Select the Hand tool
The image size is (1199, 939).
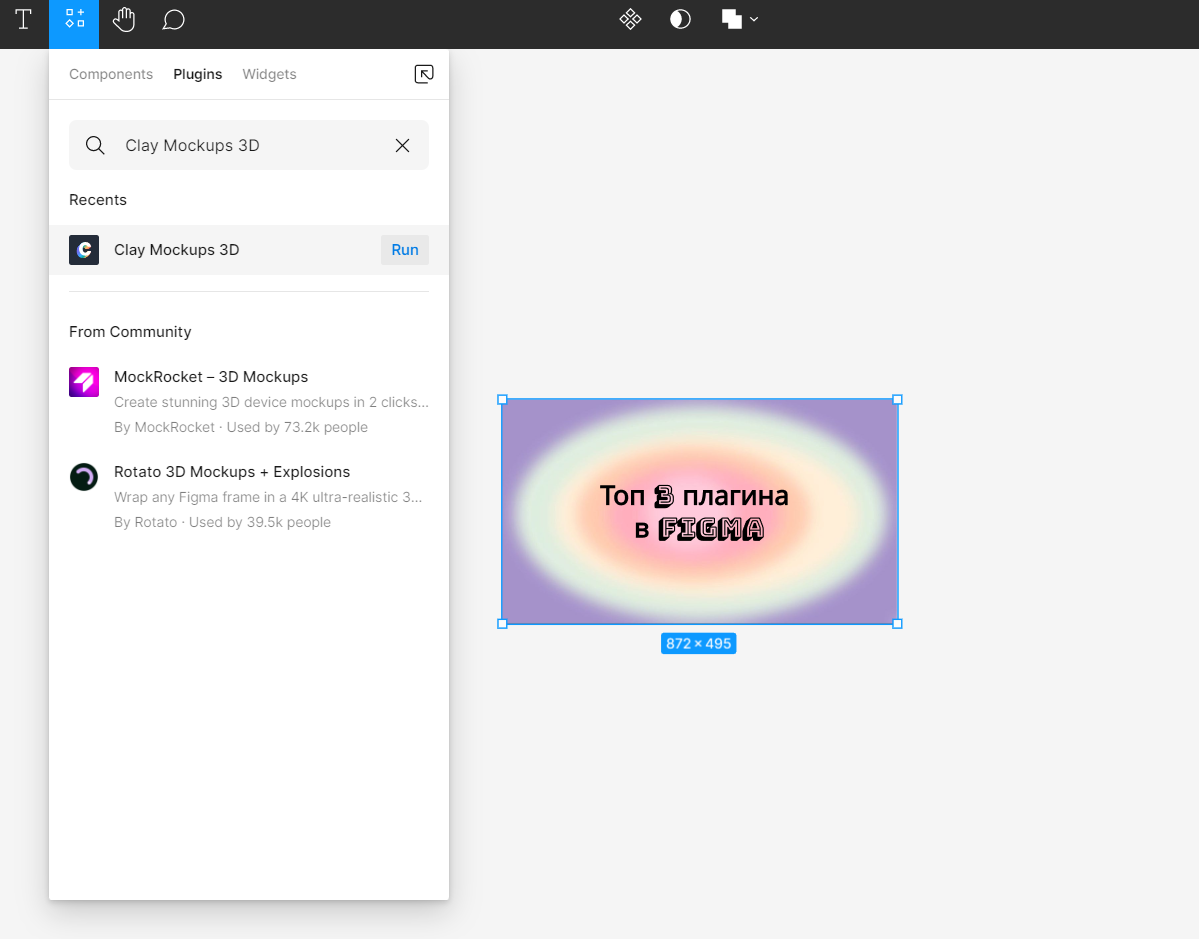pyautogui.click(x=124, y=20)
